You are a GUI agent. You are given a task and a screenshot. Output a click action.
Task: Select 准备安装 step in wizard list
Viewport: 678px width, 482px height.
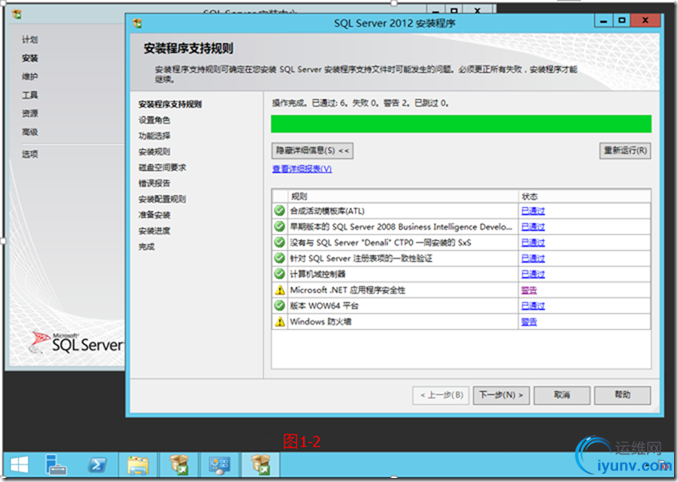tap(154, 215)
